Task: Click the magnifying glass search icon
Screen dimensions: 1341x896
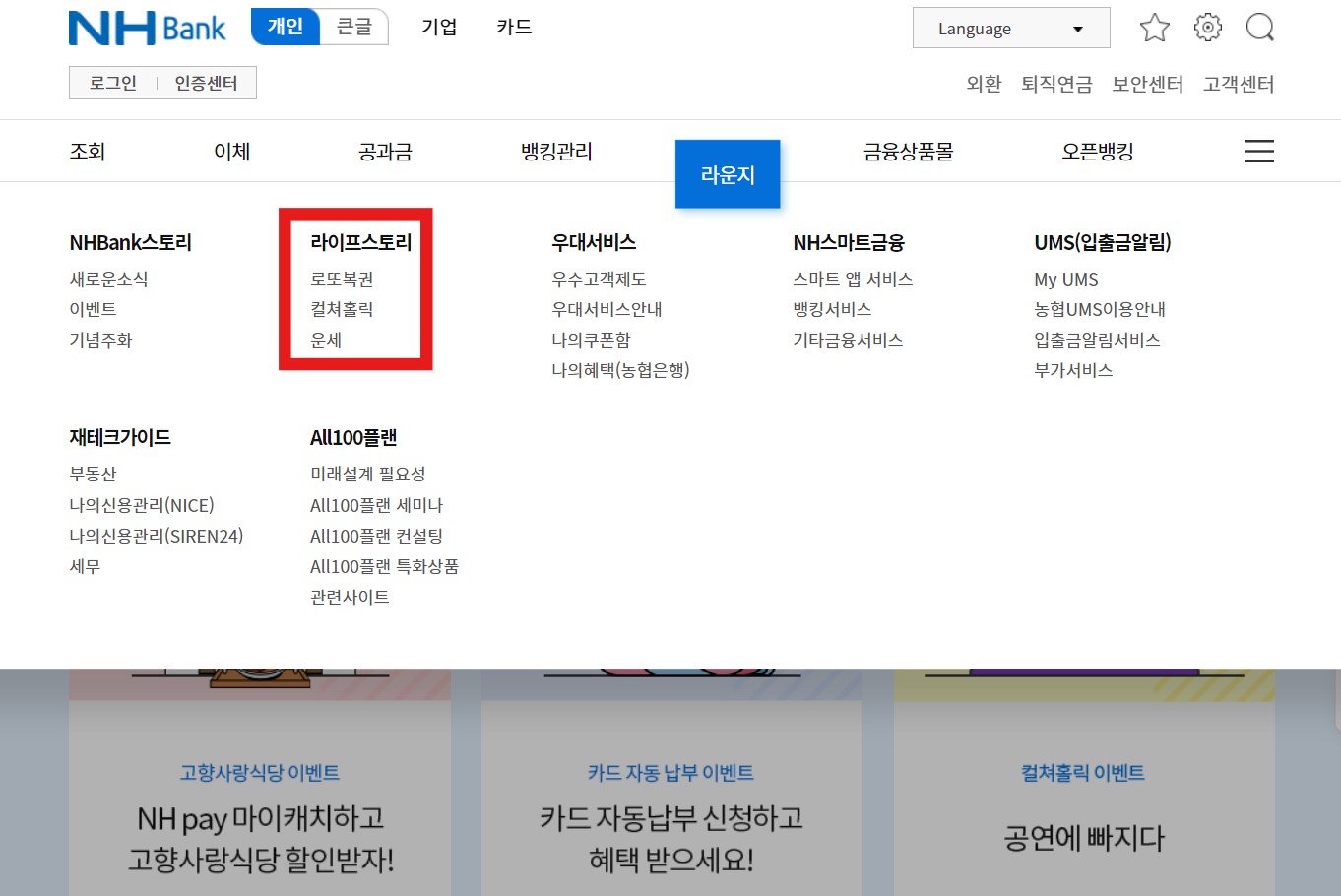Action: tap(1260, 27)
